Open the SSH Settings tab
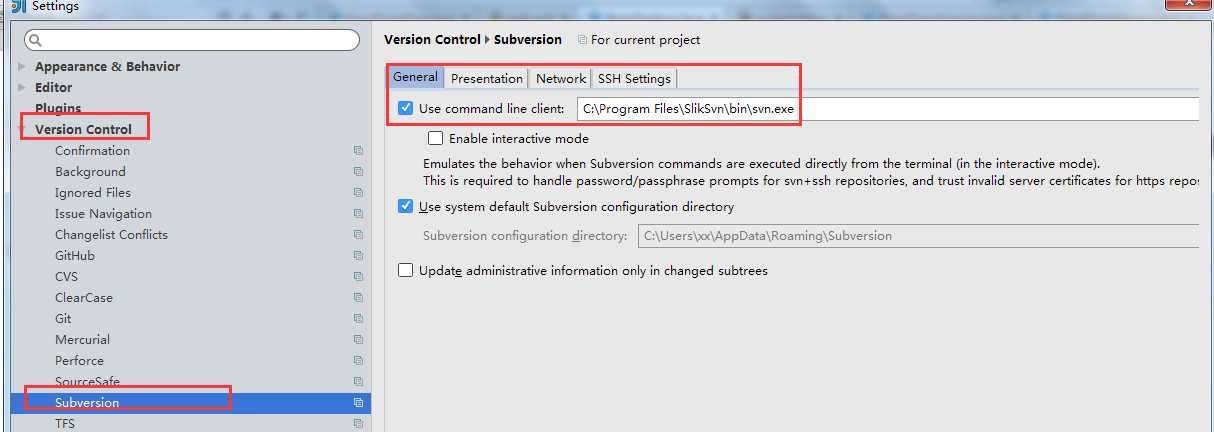The image size is (1214, 432). click(x=634, y=78)
